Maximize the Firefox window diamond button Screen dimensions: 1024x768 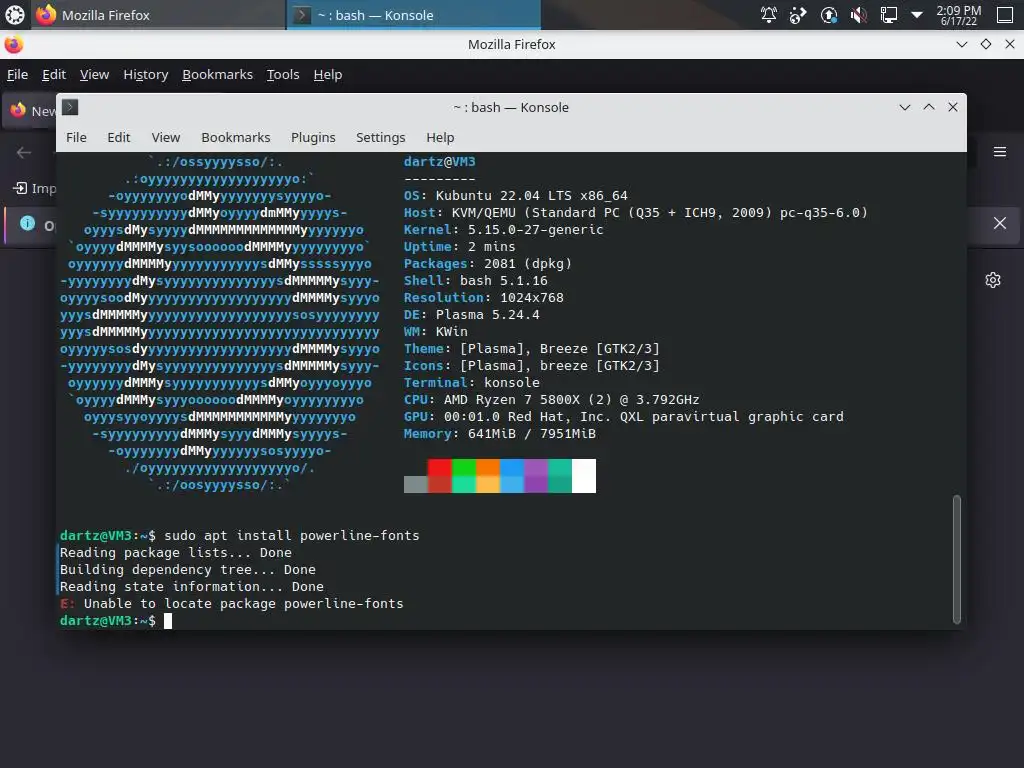(x=985, y=44)
